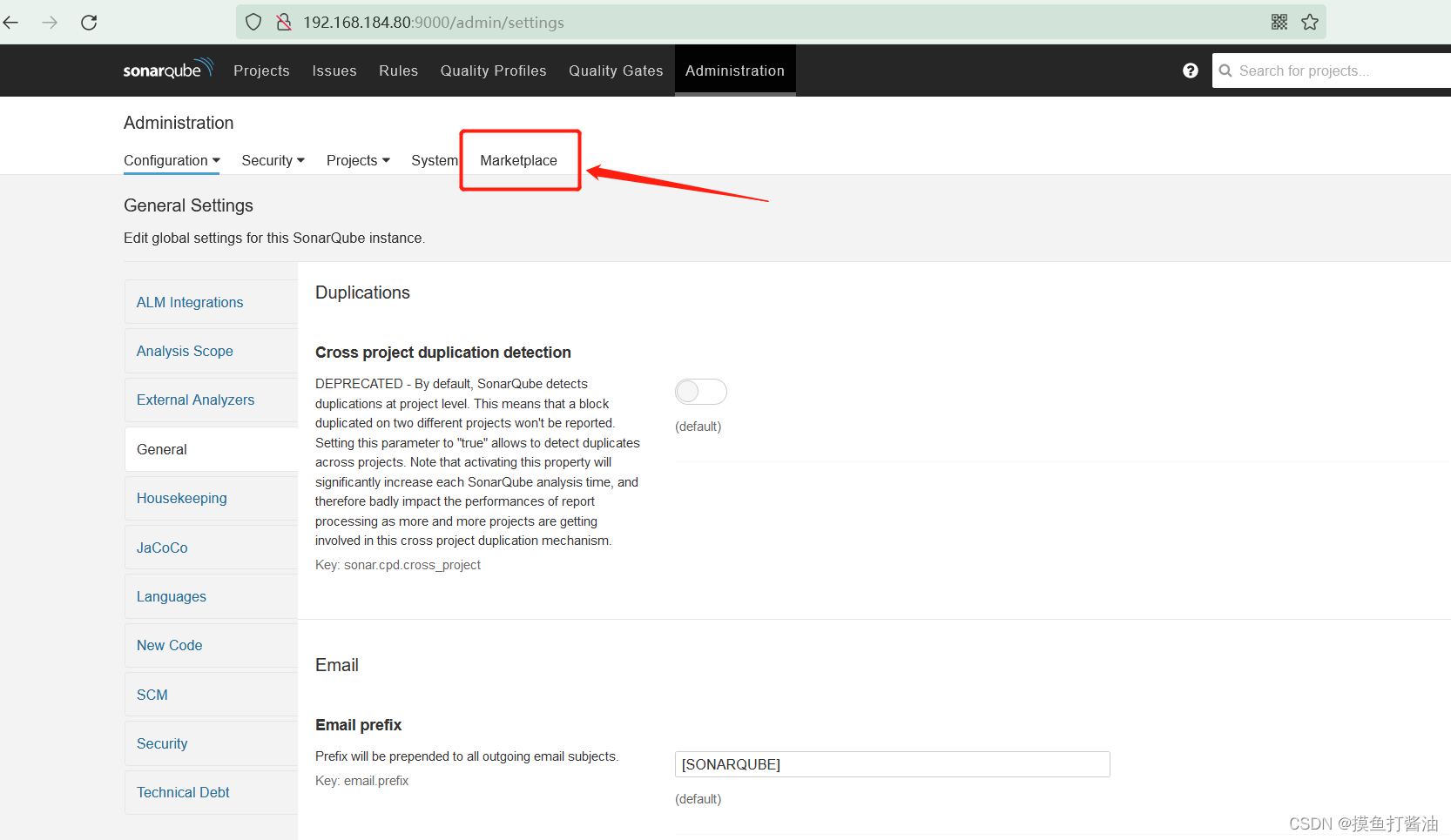The image size is (1451, 840).
Task: Open the Marketplace tab
Action: (518, 160)
